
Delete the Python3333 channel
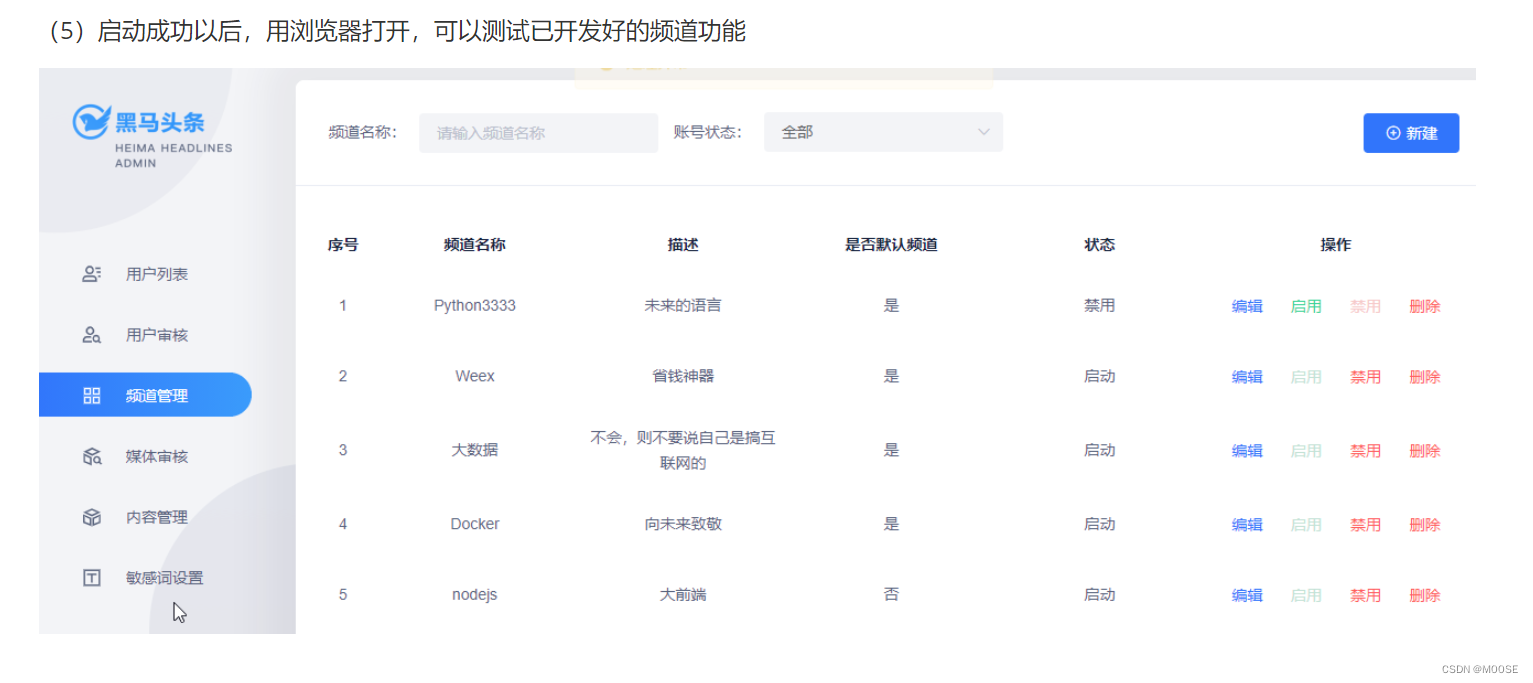[x=1425, y=307]
